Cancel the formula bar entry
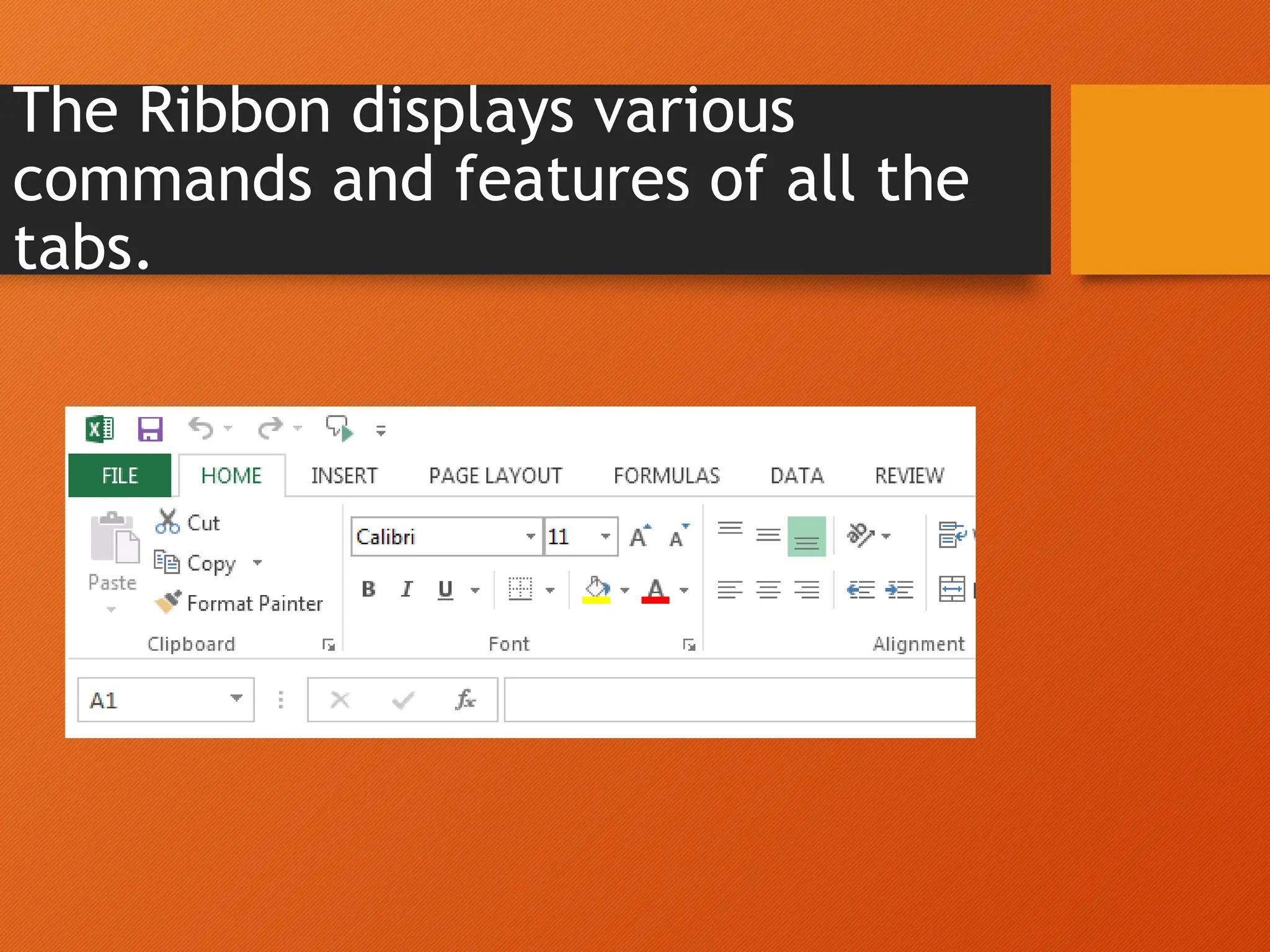 pos(340,700)
